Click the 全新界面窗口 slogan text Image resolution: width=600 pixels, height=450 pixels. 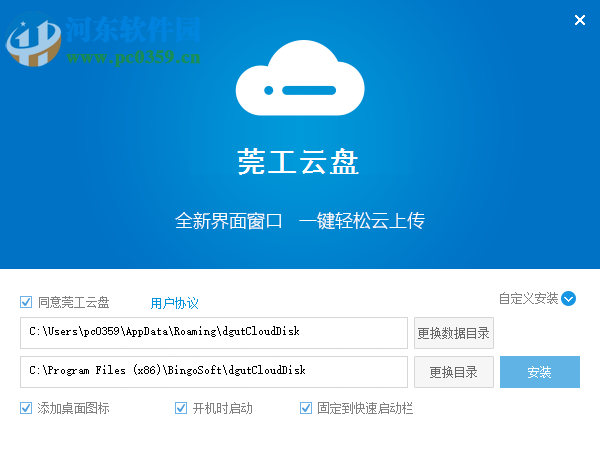pos(228,221)
